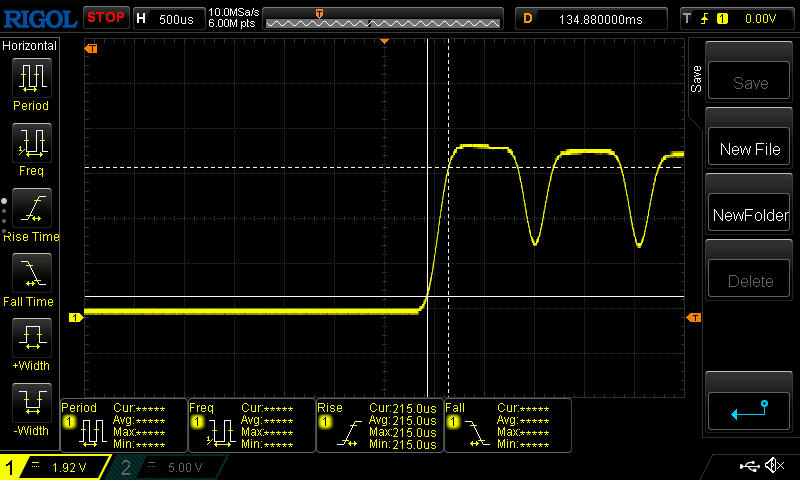
Task: Click the pulse icon in Period result box
Action: (x=93, y=434)
